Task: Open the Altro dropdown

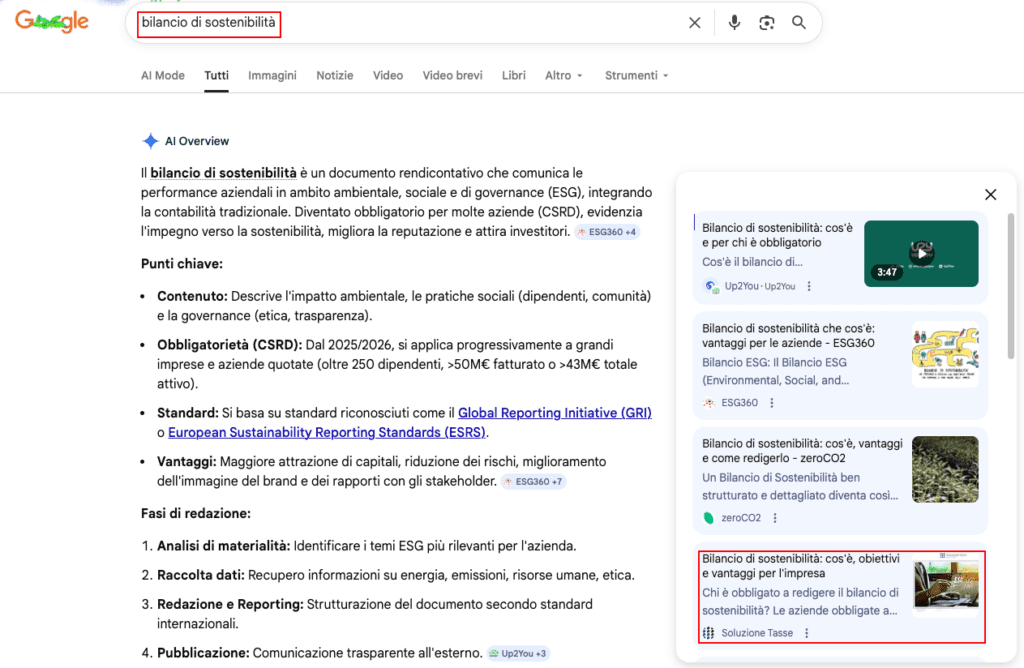Action: 563,75
